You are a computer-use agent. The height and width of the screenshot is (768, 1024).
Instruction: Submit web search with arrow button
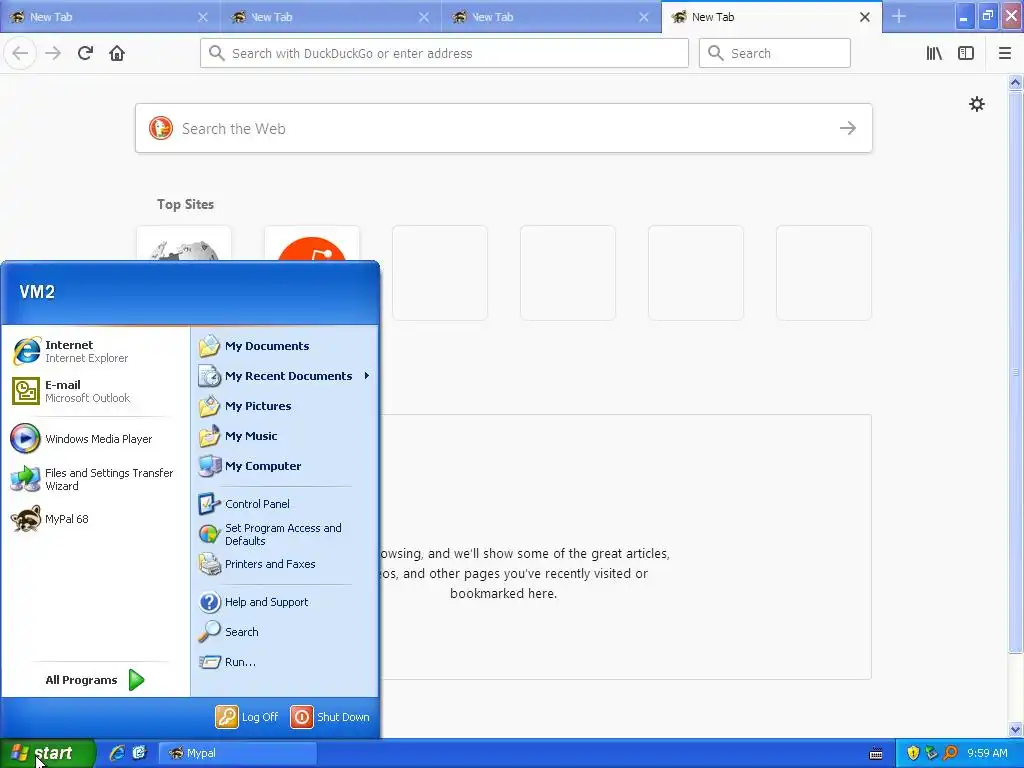848,128
